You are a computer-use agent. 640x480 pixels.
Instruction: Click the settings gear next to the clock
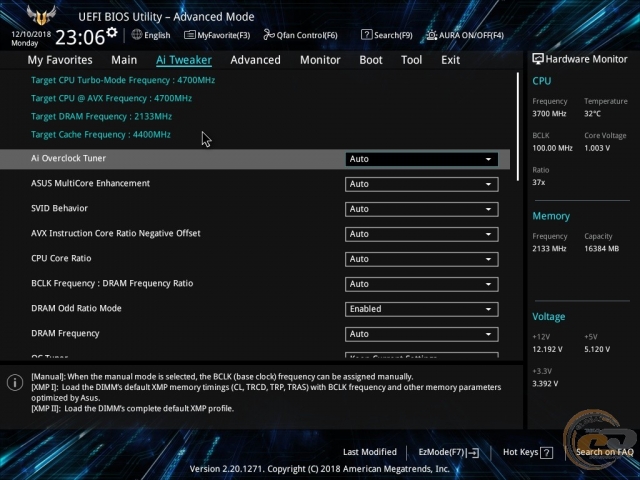(x=111, y=32)
